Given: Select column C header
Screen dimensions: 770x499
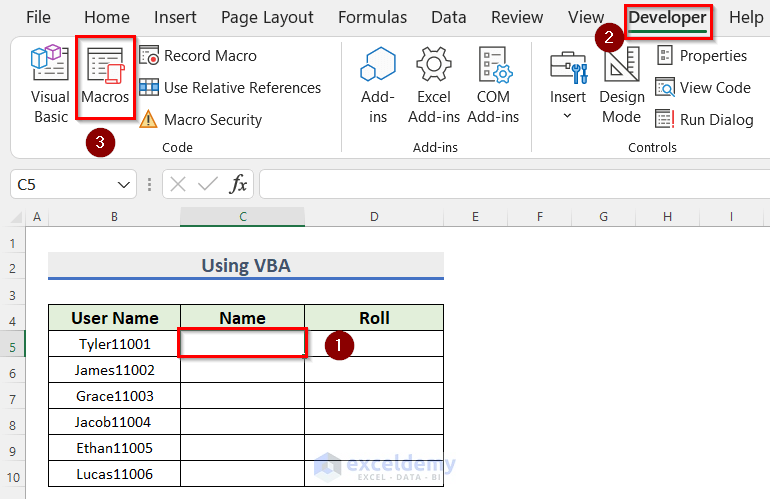Looking at the screenshot, I should point(243,217).
